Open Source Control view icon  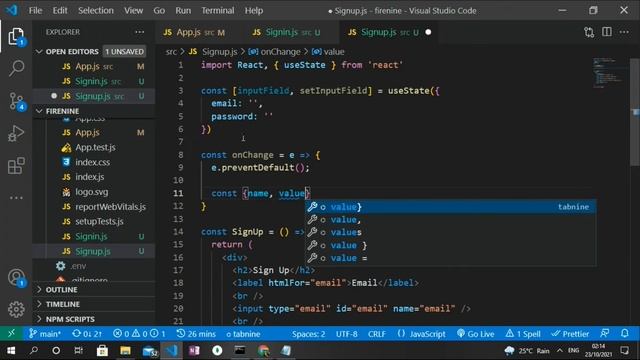(x=16, y=101)
